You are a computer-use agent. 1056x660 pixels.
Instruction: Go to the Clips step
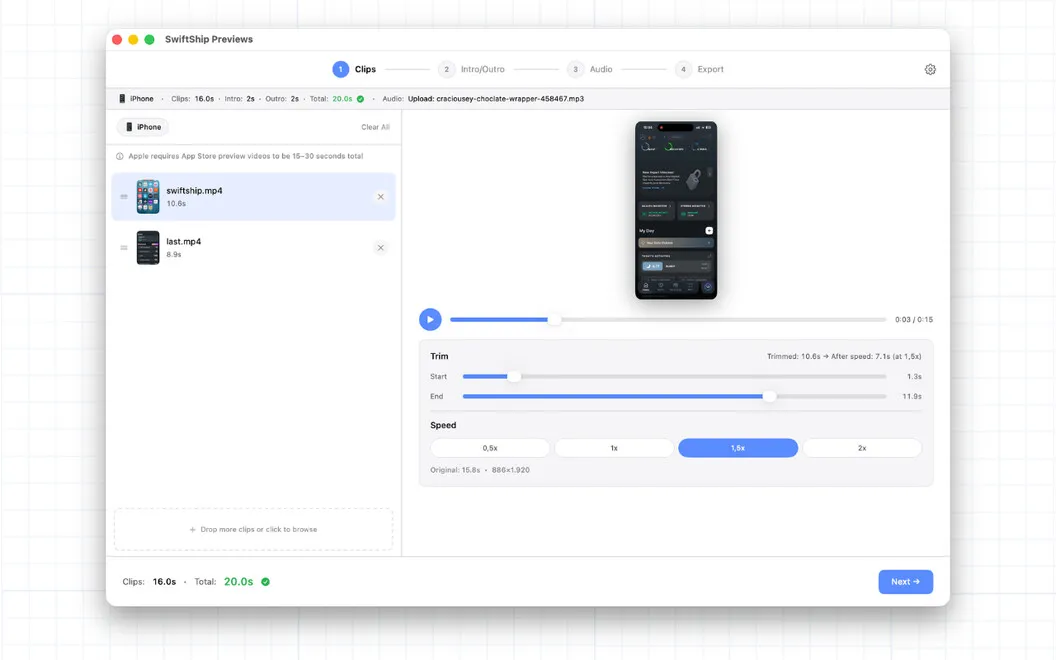pyautogui.click(x=354, y=69)
